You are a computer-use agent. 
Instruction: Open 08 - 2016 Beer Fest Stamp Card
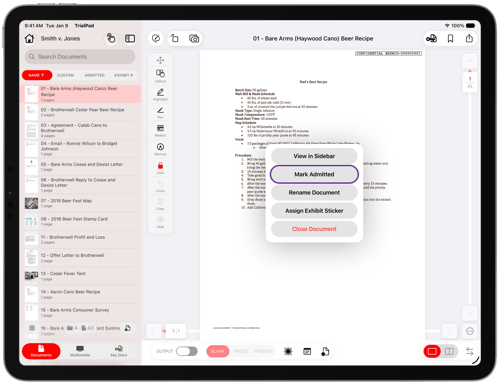[80, 221]
